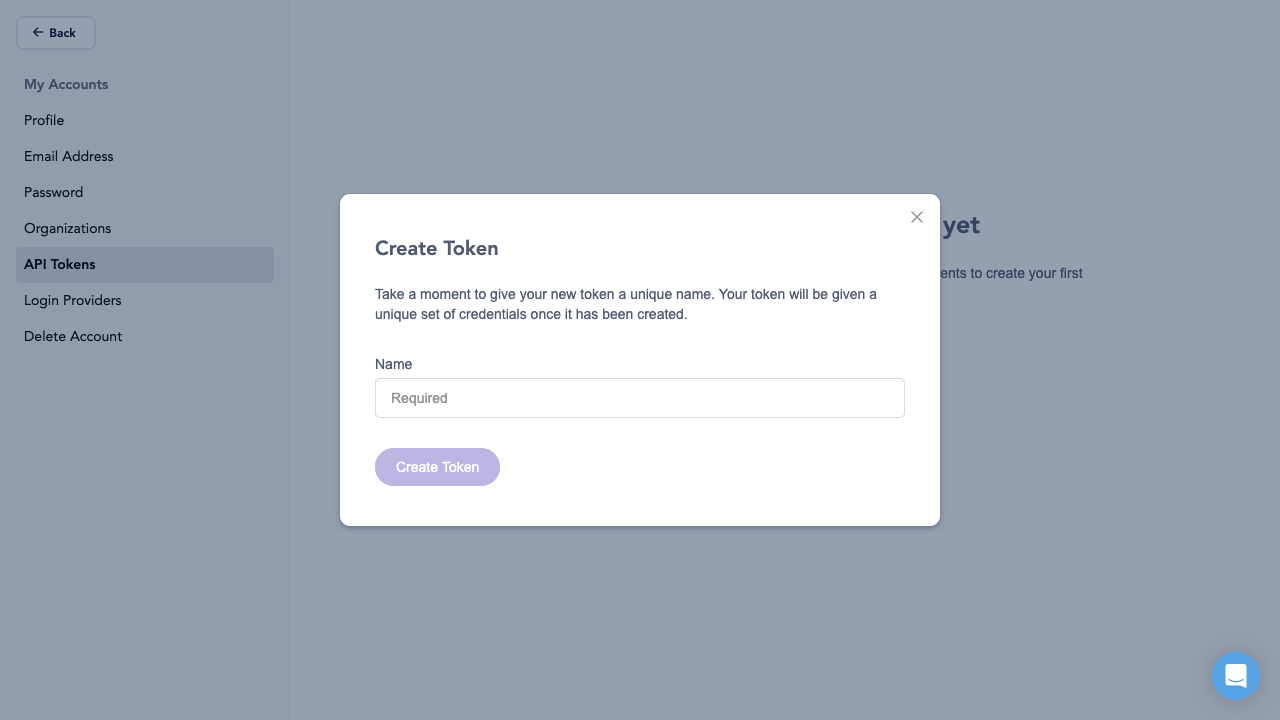
Task: Click the dimmed Create Token submit button
Action: (x=437, y=467)
